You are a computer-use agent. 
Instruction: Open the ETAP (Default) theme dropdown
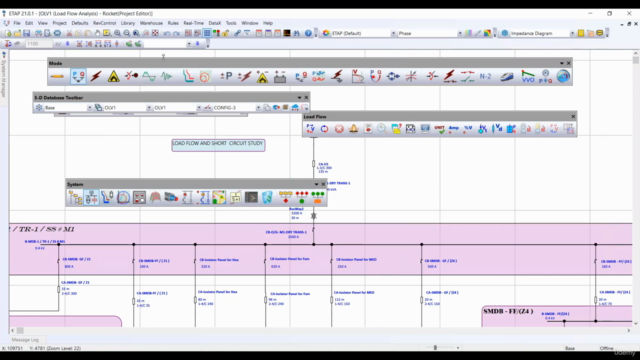point(363,33)
